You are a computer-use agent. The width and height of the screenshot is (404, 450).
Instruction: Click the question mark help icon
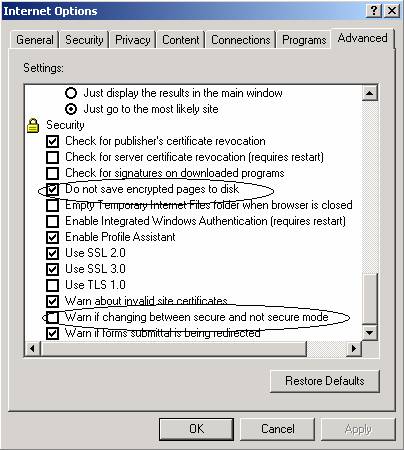click(x=374, y=11)
